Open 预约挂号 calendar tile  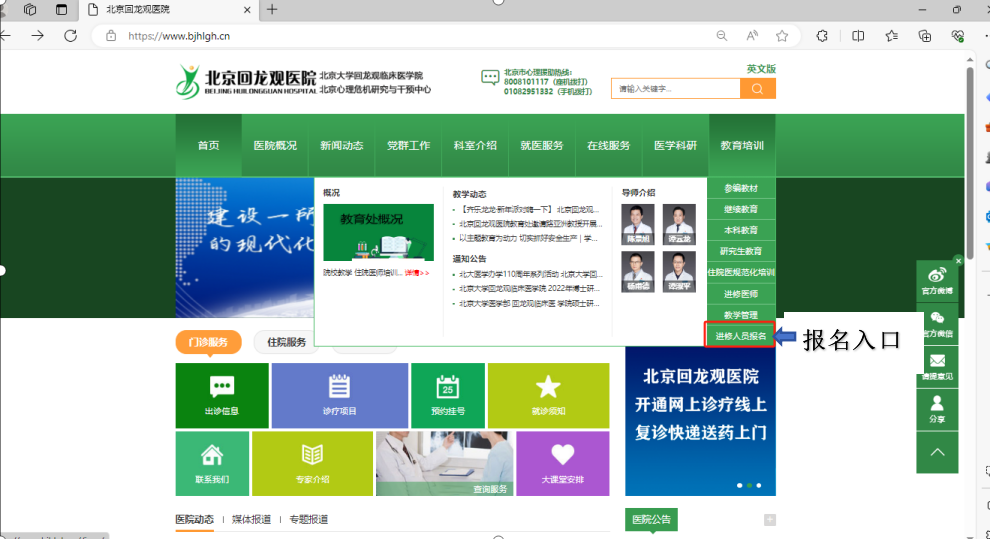(x=447, y=395)
